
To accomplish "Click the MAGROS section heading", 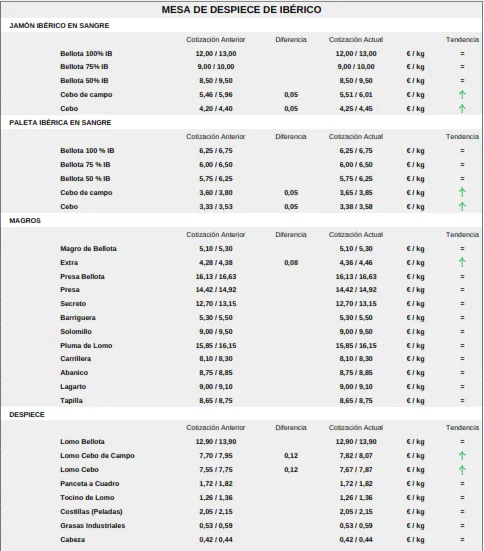I will [x=25, y=221].
